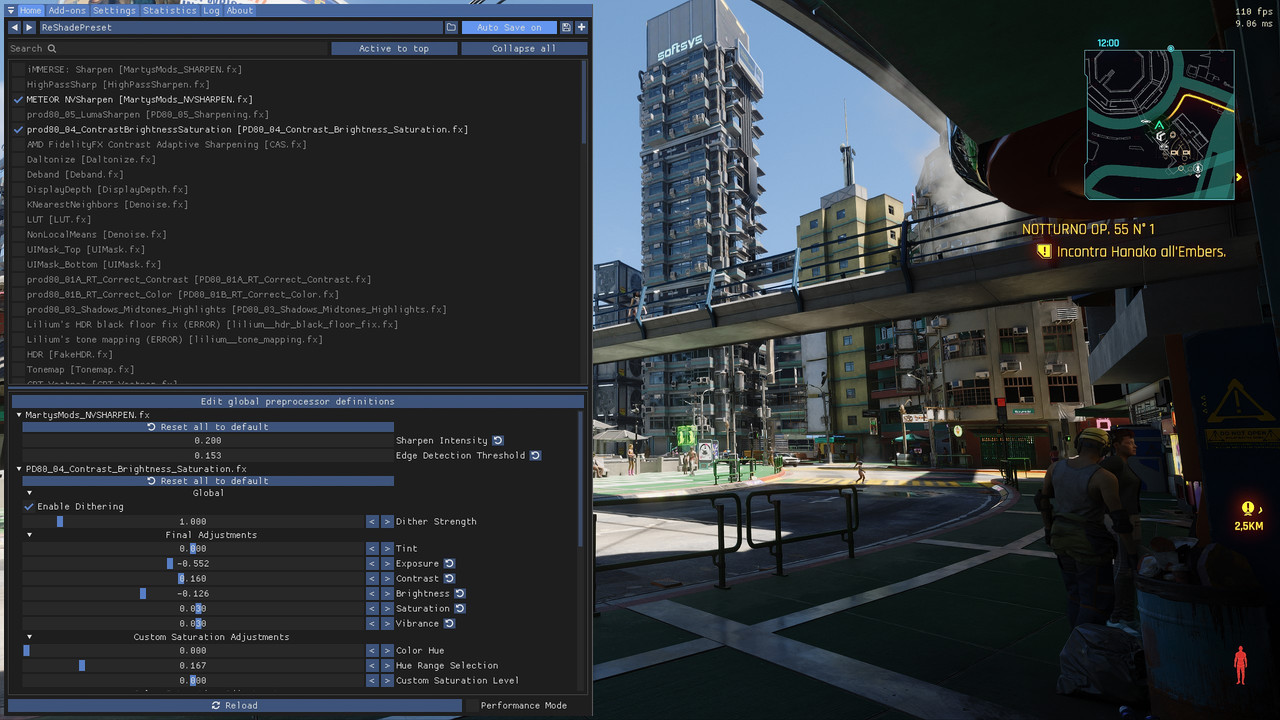This screenshot has height=720, width=1280.
Task: Reset Exposure value to default
Action: (x=449, y=564)
